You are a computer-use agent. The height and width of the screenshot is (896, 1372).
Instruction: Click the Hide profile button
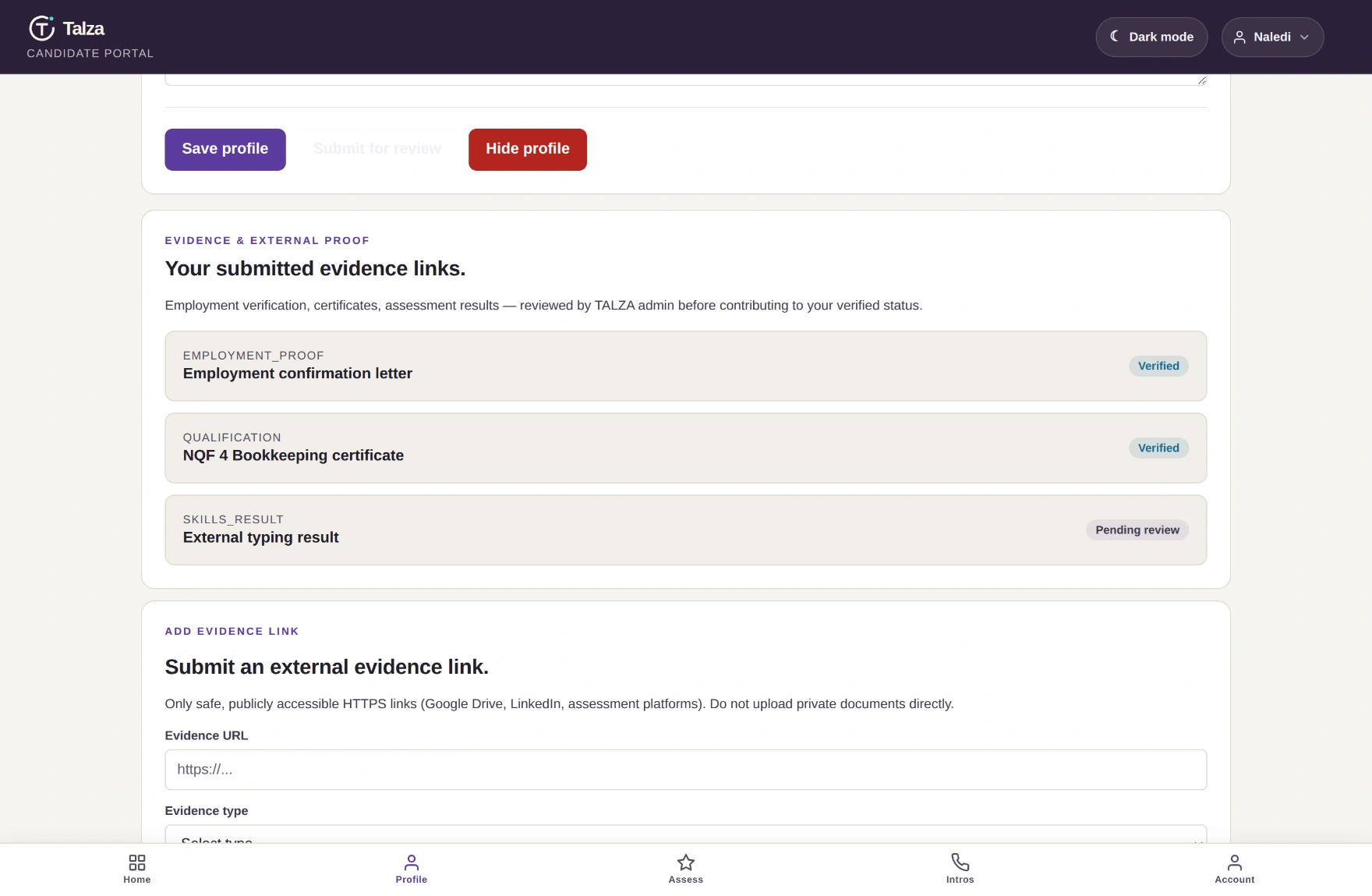click(528, 149)
